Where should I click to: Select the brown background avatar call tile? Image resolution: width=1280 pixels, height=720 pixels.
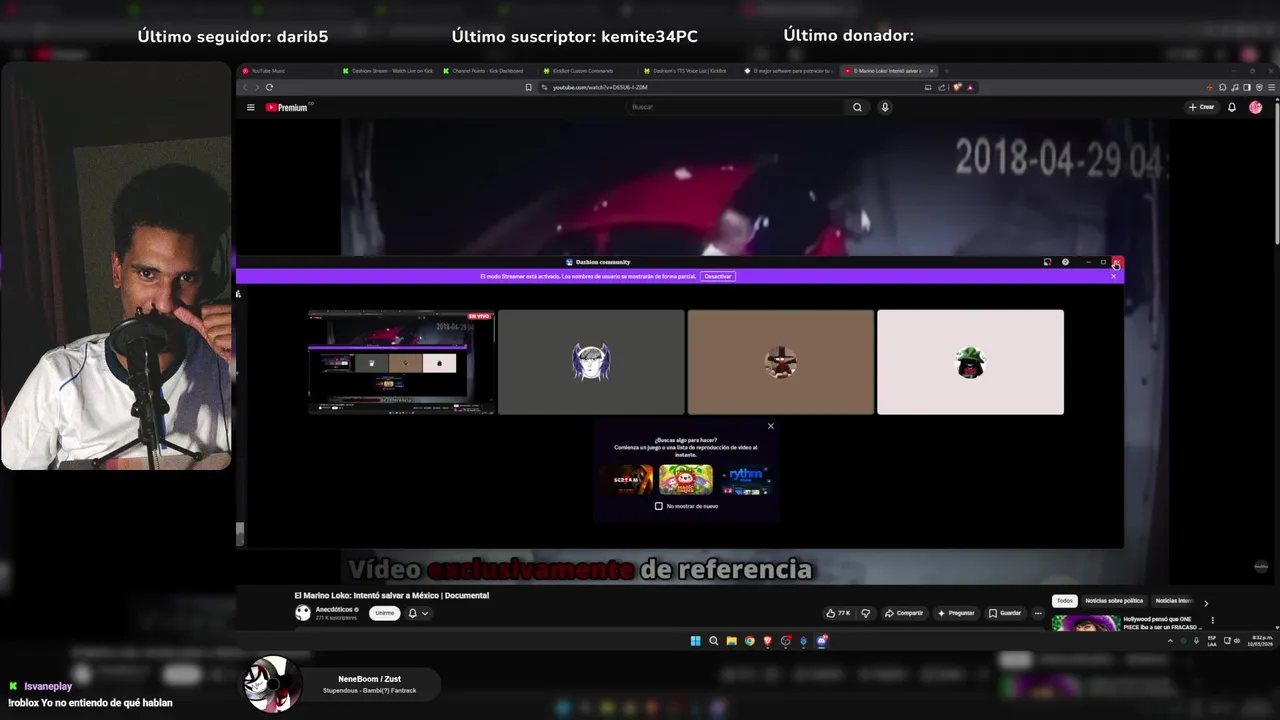coord(781,362)
